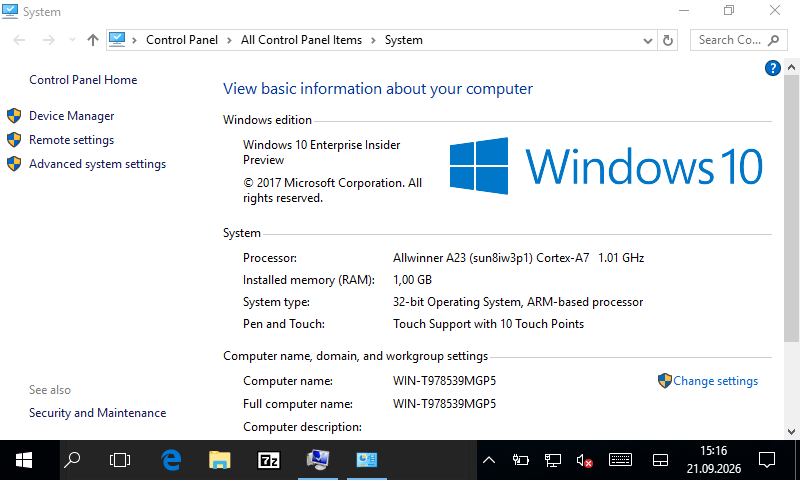
Task: Open the touch keyboard tray icon
Action: tap(620, 460)
